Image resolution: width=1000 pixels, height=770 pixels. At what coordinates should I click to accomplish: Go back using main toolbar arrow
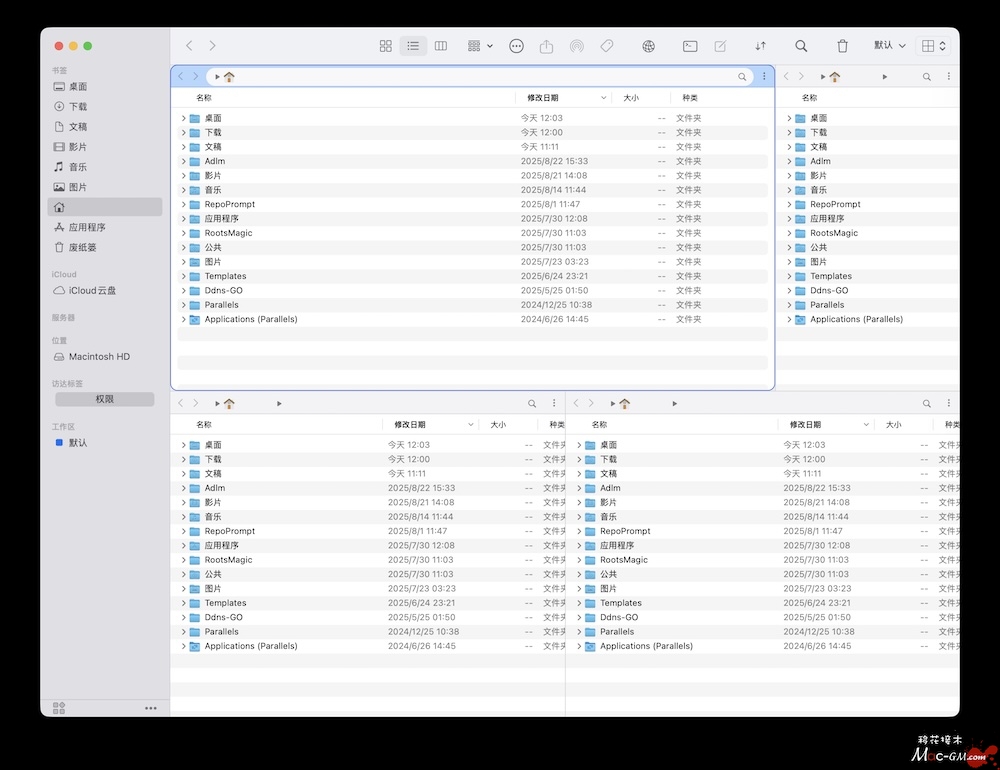189,46
